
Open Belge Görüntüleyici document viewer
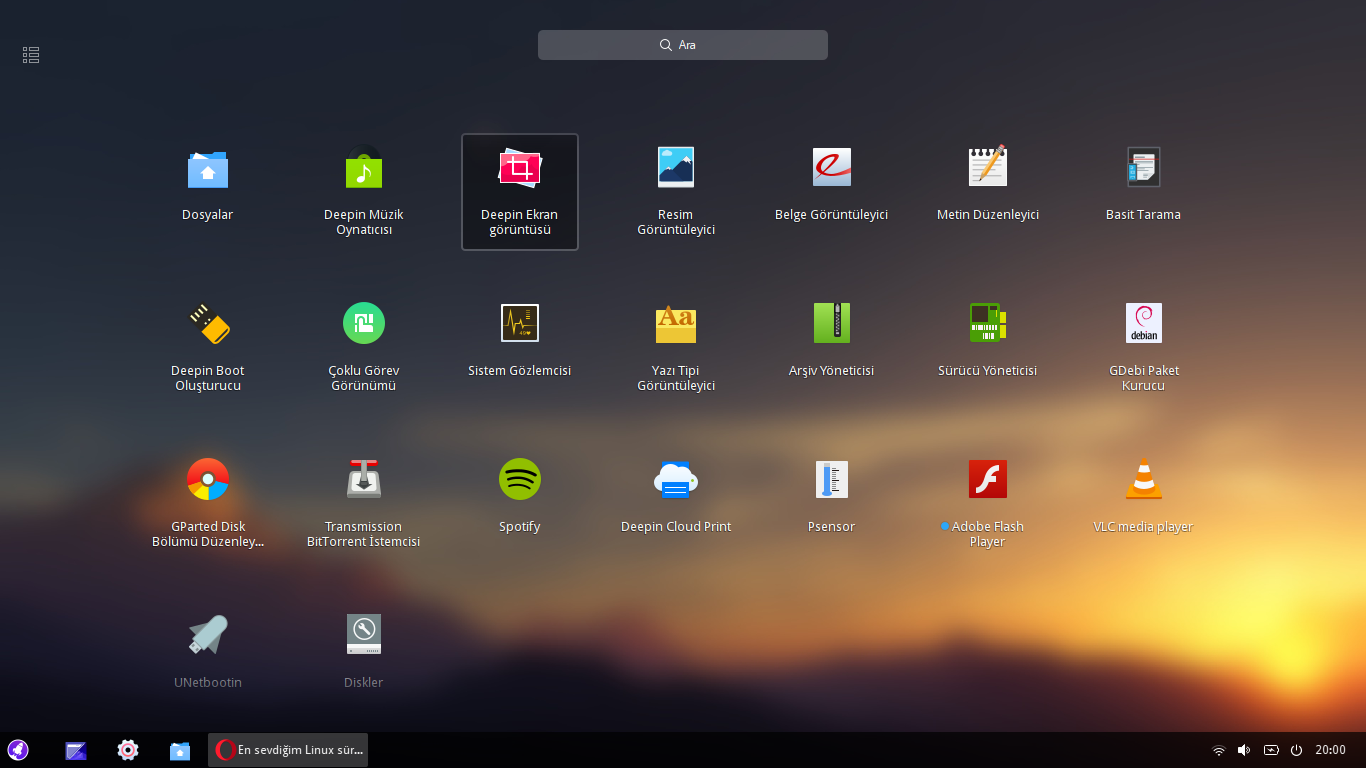(x=832, y=168)
